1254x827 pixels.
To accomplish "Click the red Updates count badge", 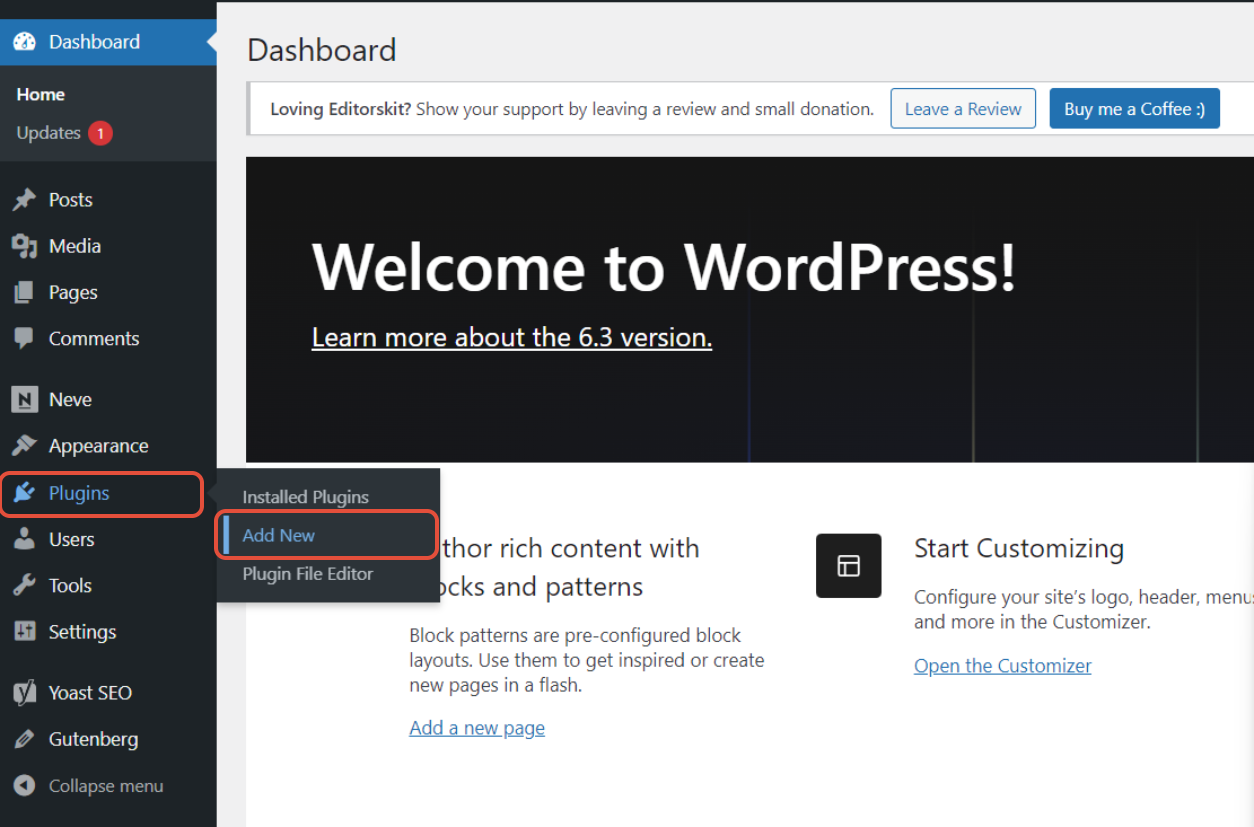I will tap(100, 133).
